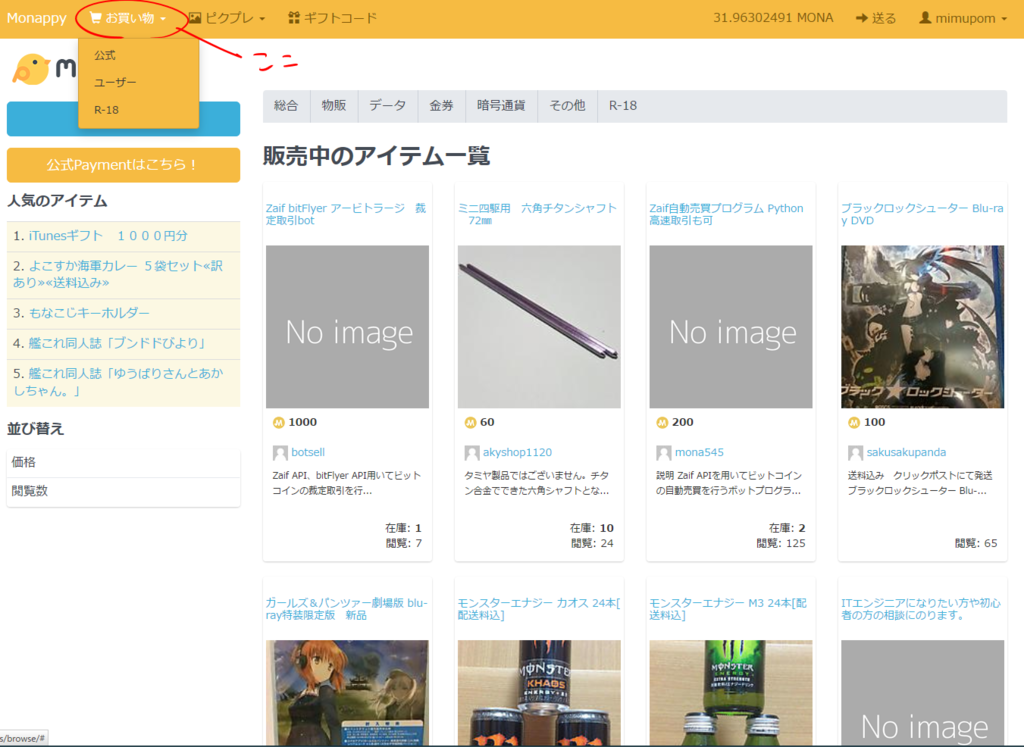The width and height of the screenshot is (1024, 747).
Task: Open seller profile sakusakupanda
Action: click(906, 452)
